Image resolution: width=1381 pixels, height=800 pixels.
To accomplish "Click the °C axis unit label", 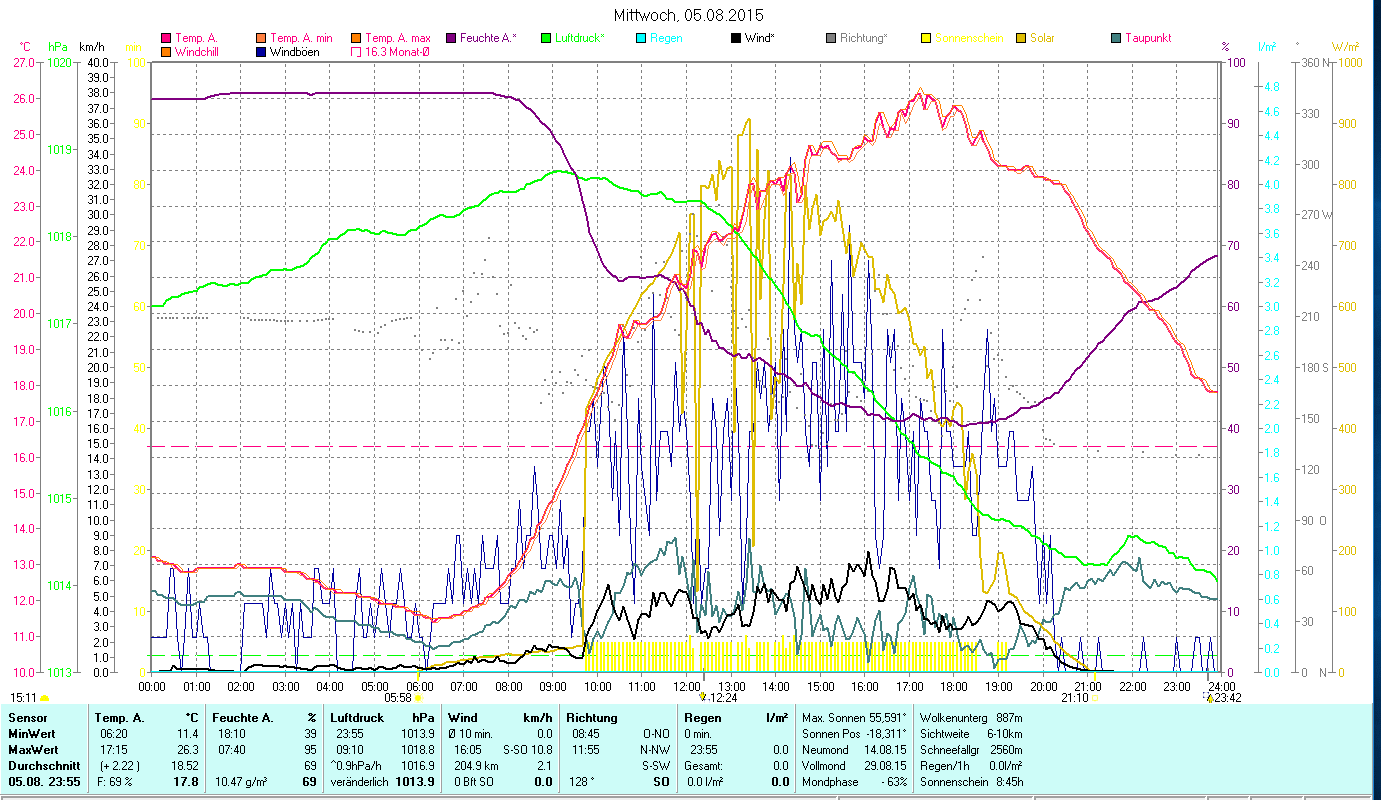I will pos(25,47).
